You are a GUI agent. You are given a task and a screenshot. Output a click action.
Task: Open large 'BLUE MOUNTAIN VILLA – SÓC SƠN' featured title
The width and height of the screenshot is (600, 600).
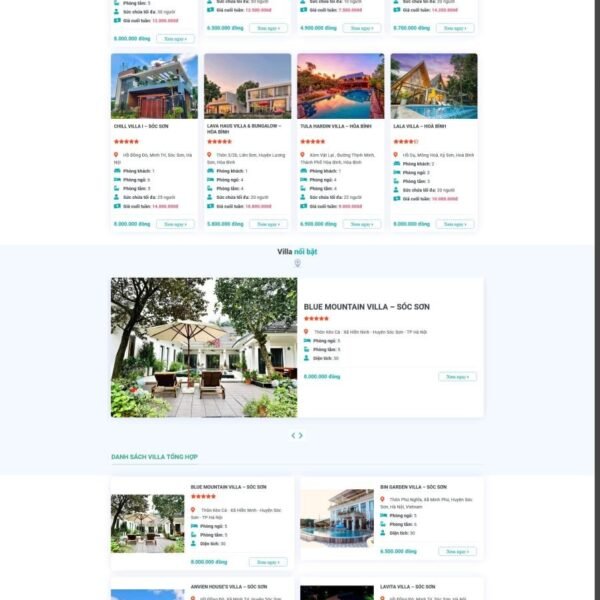point(367,307)
